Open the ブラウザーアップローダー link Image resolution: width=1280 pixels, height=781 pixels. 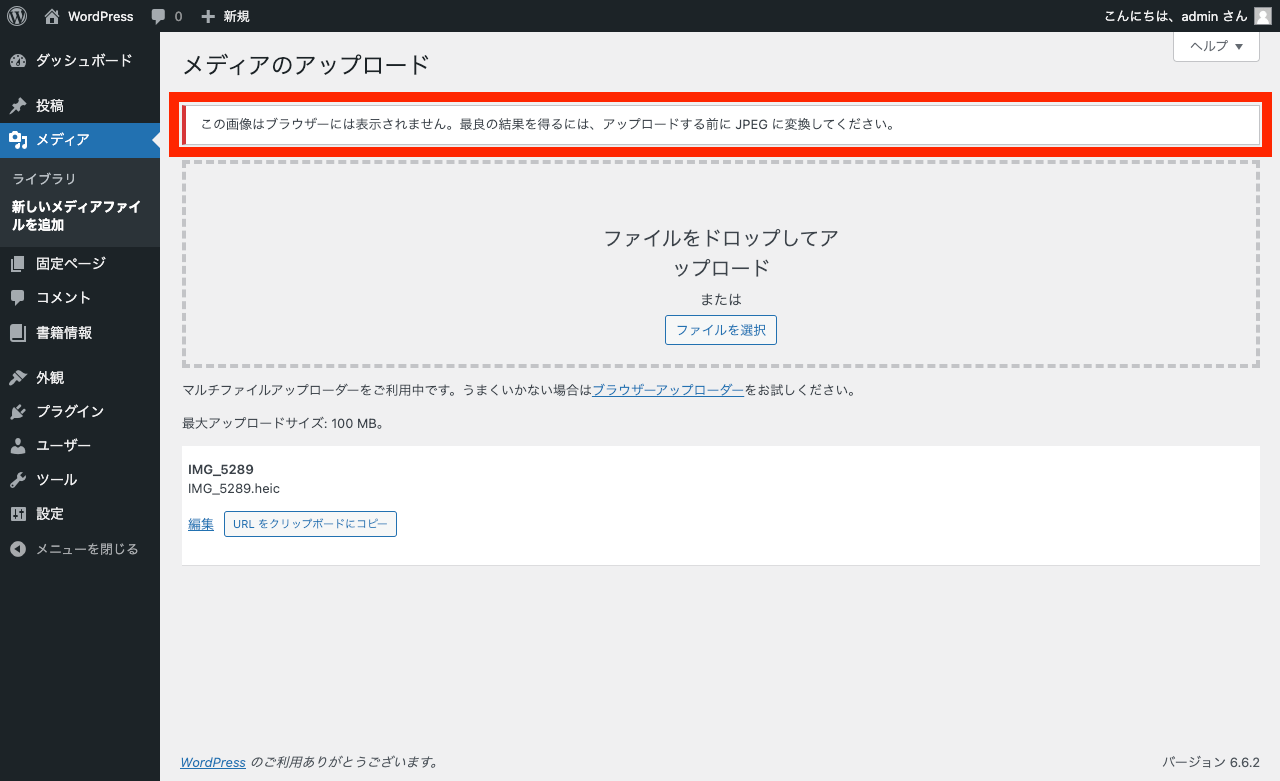(668, 390)
